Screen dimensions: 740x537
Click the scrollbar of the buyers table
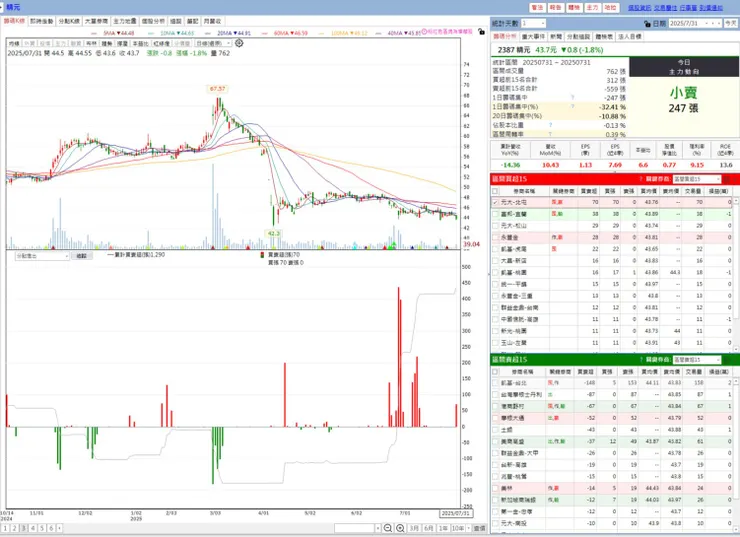click(736, 274)
